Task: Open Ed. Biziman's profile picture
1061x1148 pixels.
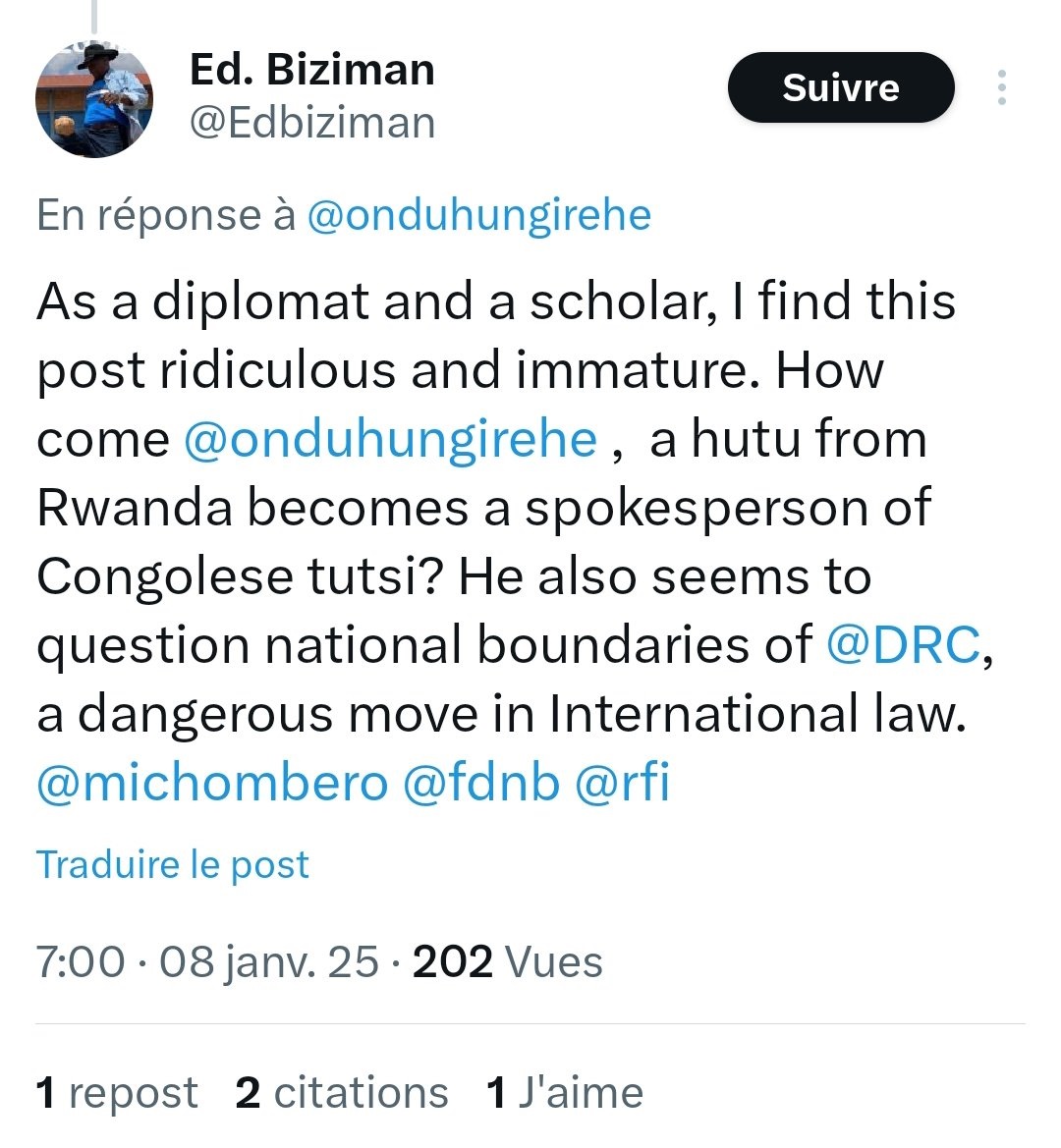Action: [94, 99]
